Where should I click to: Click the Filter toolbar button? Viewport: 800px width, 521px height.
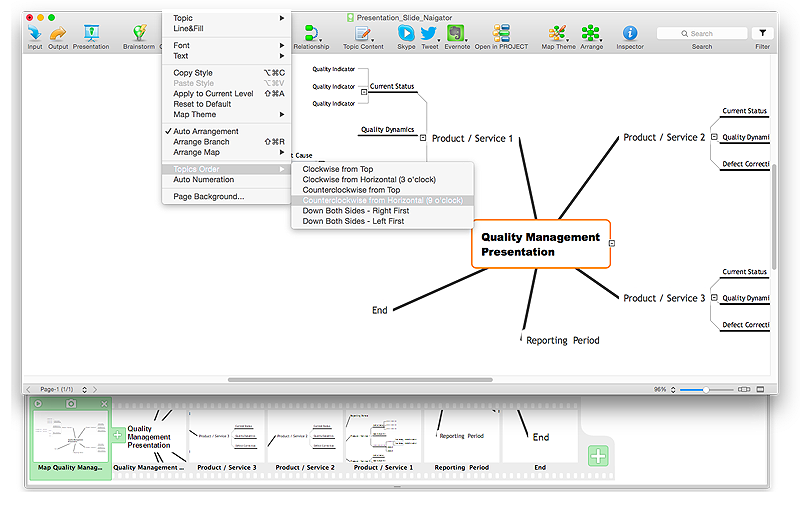coord(762,33)
